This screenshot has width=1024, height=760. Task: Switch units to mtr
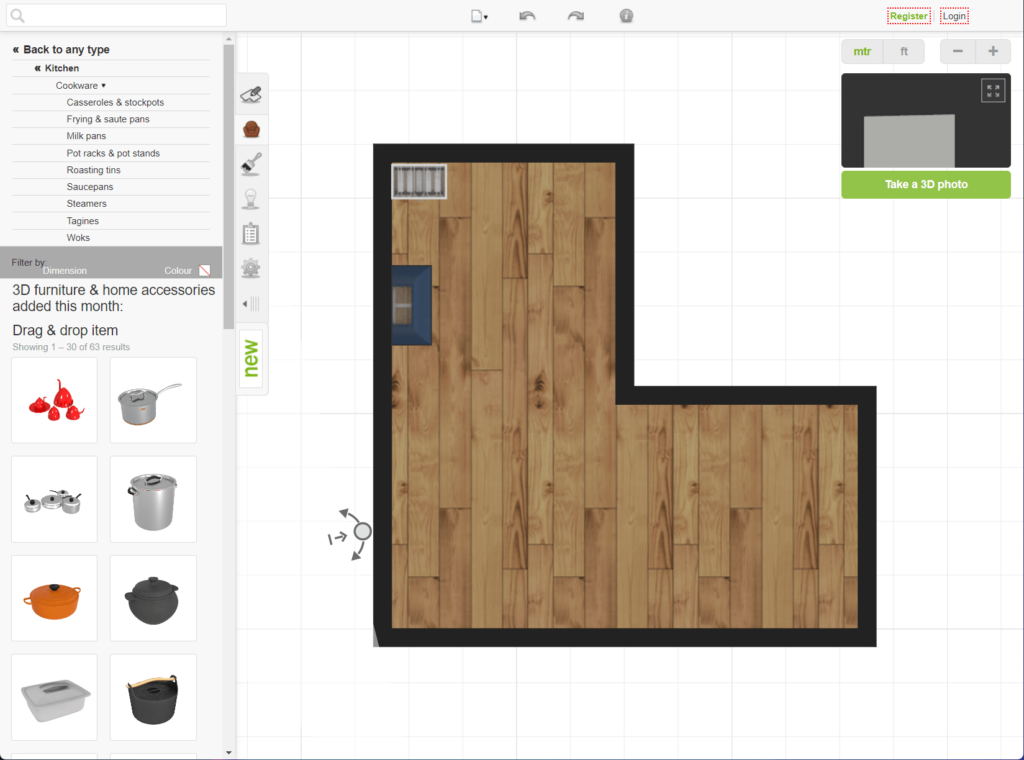click(862, 52)
